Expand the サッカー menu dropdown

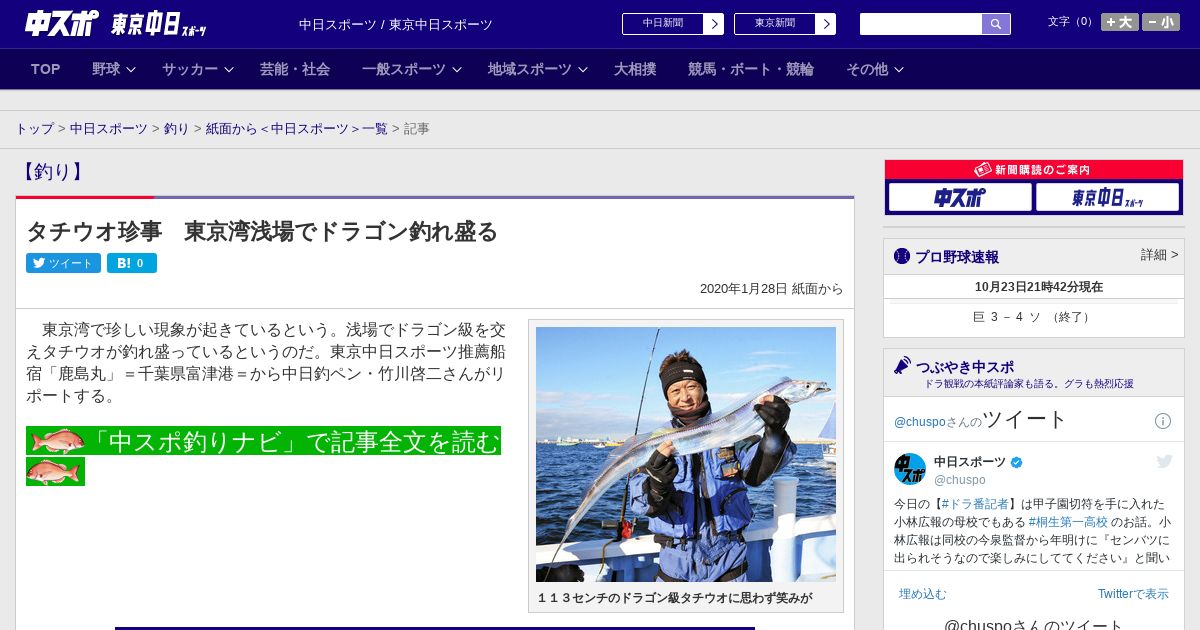point(198,69)
